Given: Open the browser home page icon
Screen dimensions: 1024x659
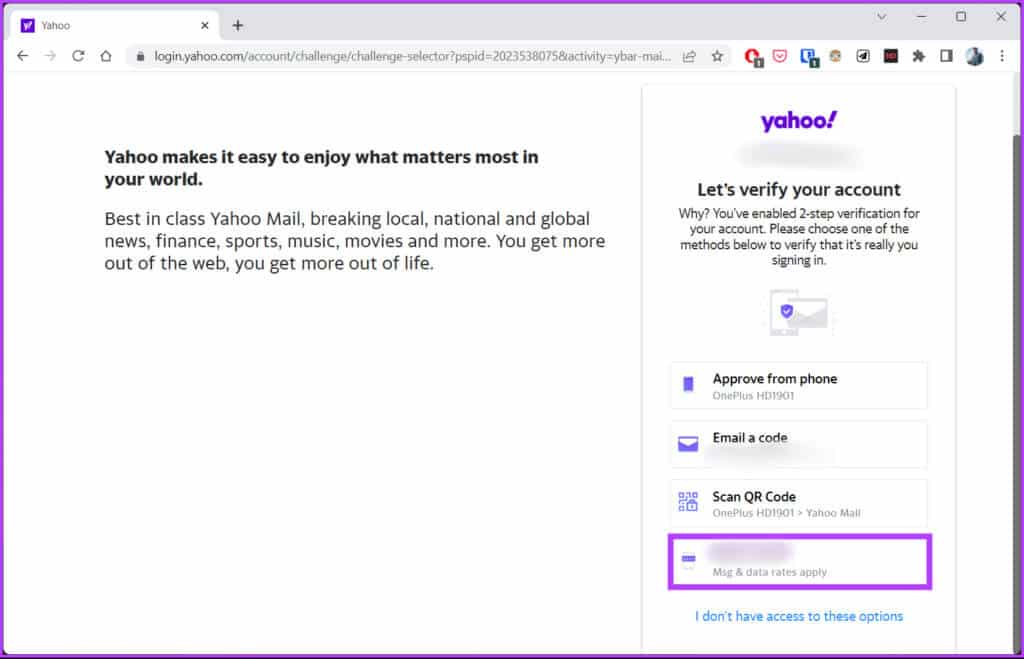Looking at the screenshot, I should 106,56.
